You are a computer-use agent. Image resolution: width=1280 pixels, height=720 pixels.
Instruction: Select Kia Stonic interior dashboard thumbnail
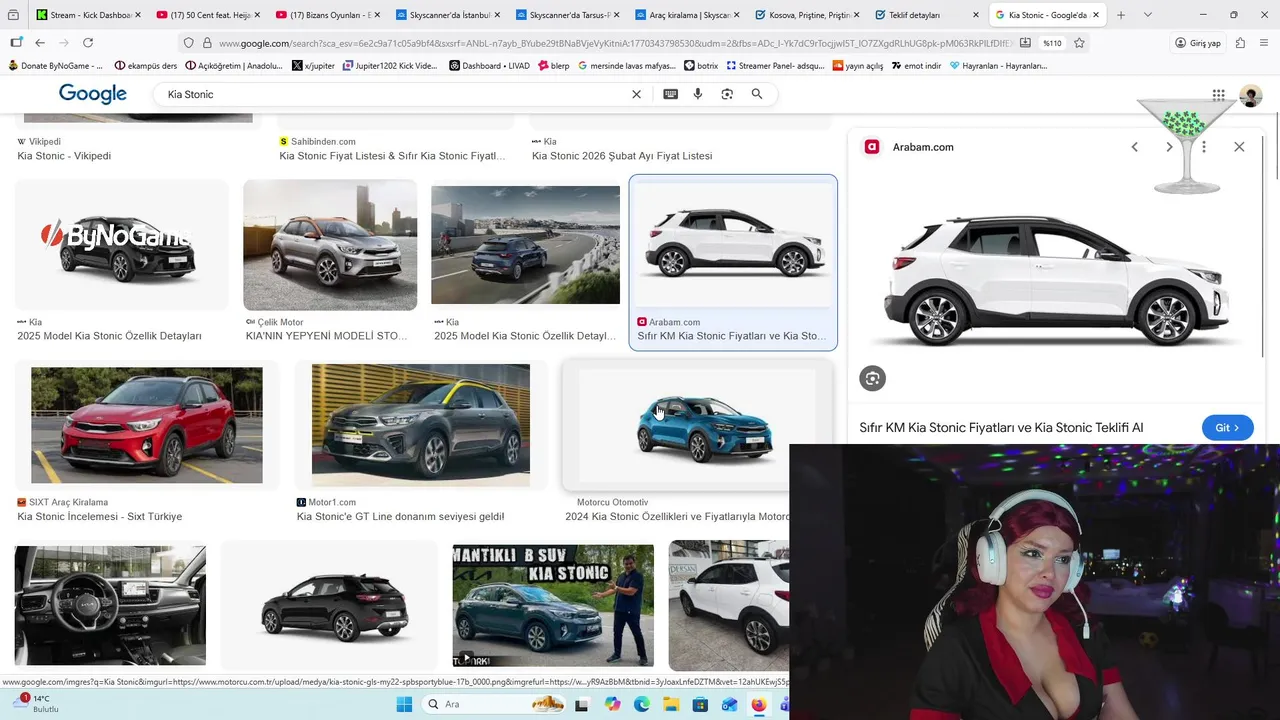click(x=110, y=605)
